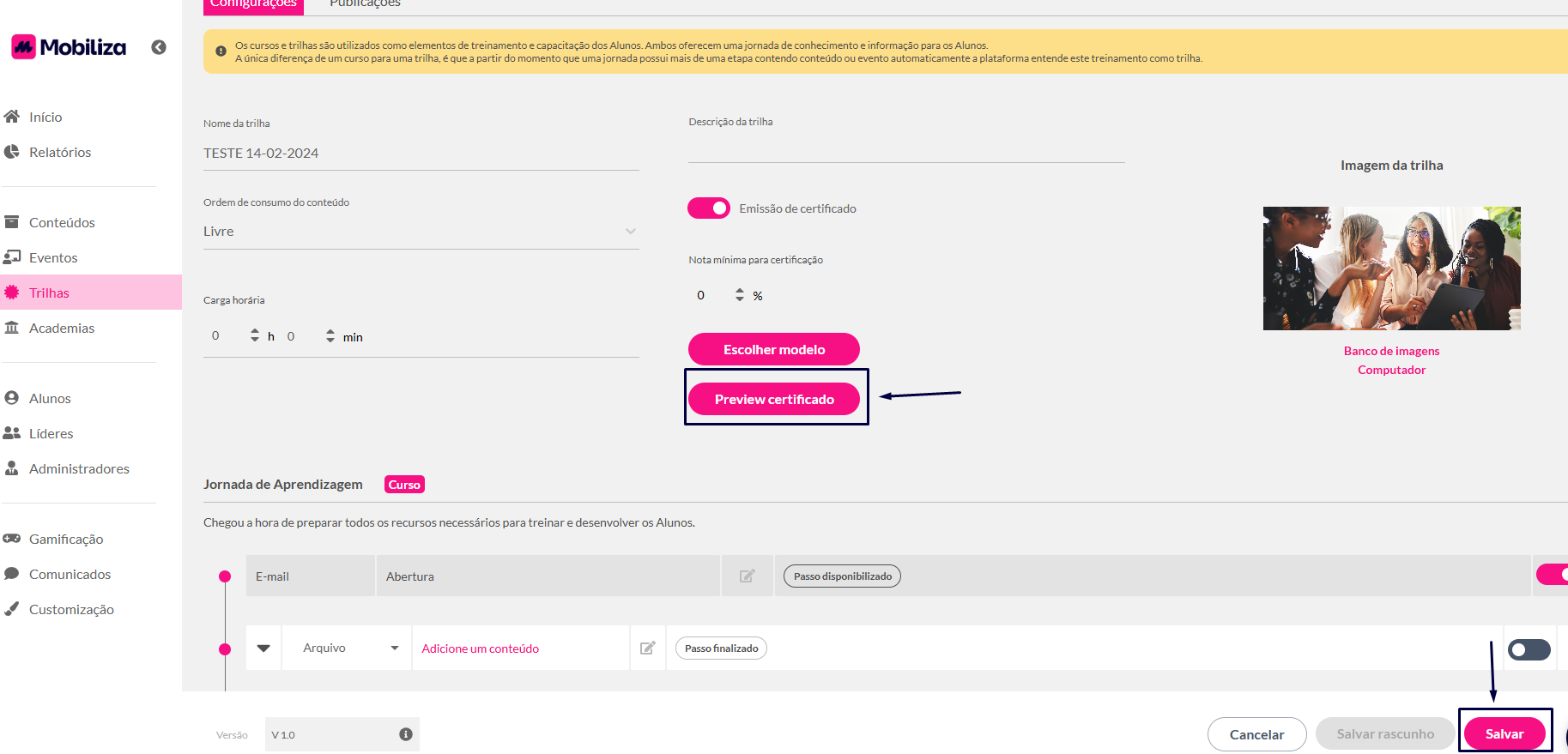Open Ordem de consumo dropdown
Image resolution: width=1568 pixels, height=754 pixels.
coord(421,232)
